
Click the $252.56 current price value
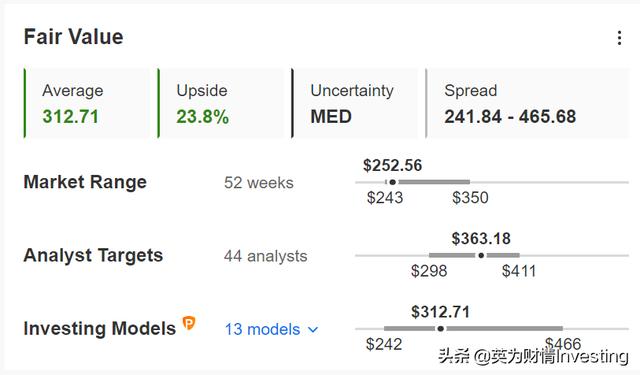[x=393, y=165]
